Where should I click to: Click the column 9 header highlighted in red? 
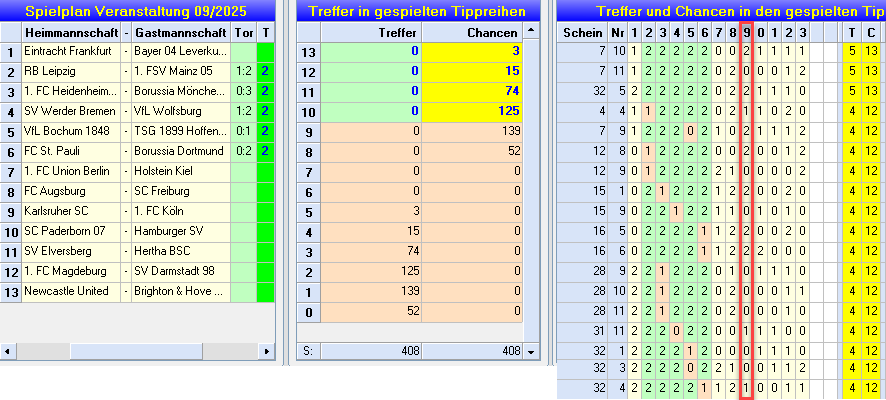[x=746, y=33]
